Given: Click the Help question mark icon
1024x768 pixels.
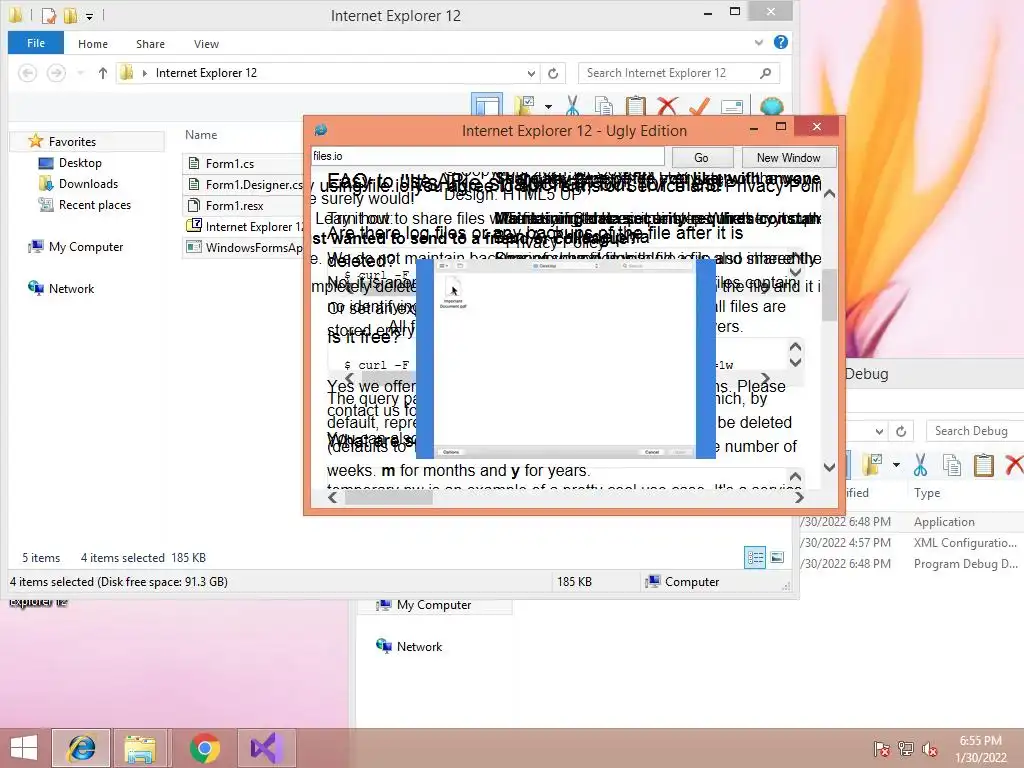Looking at the screenshot, I should [780, 42].
